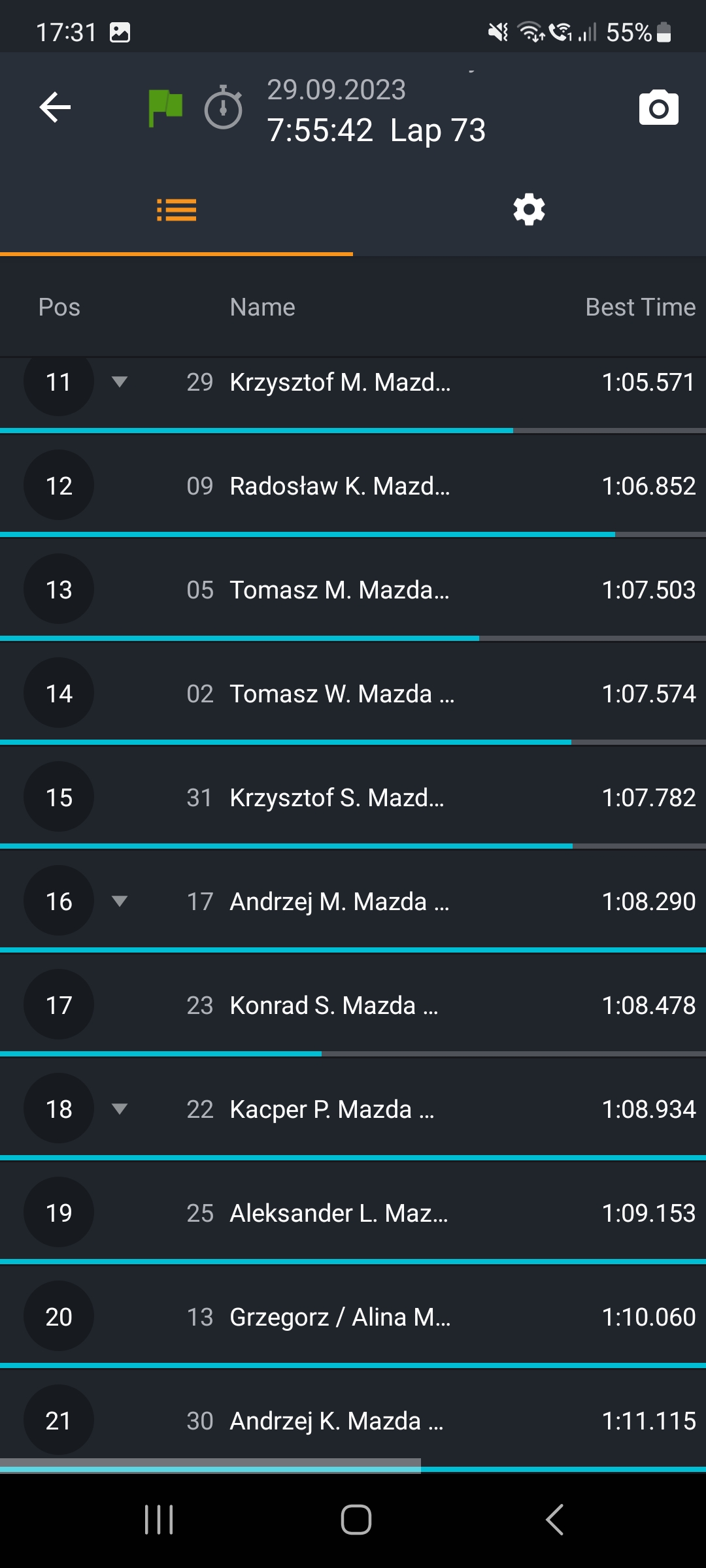This screenshot has width=706, height=1568.
Task: Tap Android recent apps navigation icon
Action: [159, 1520]
